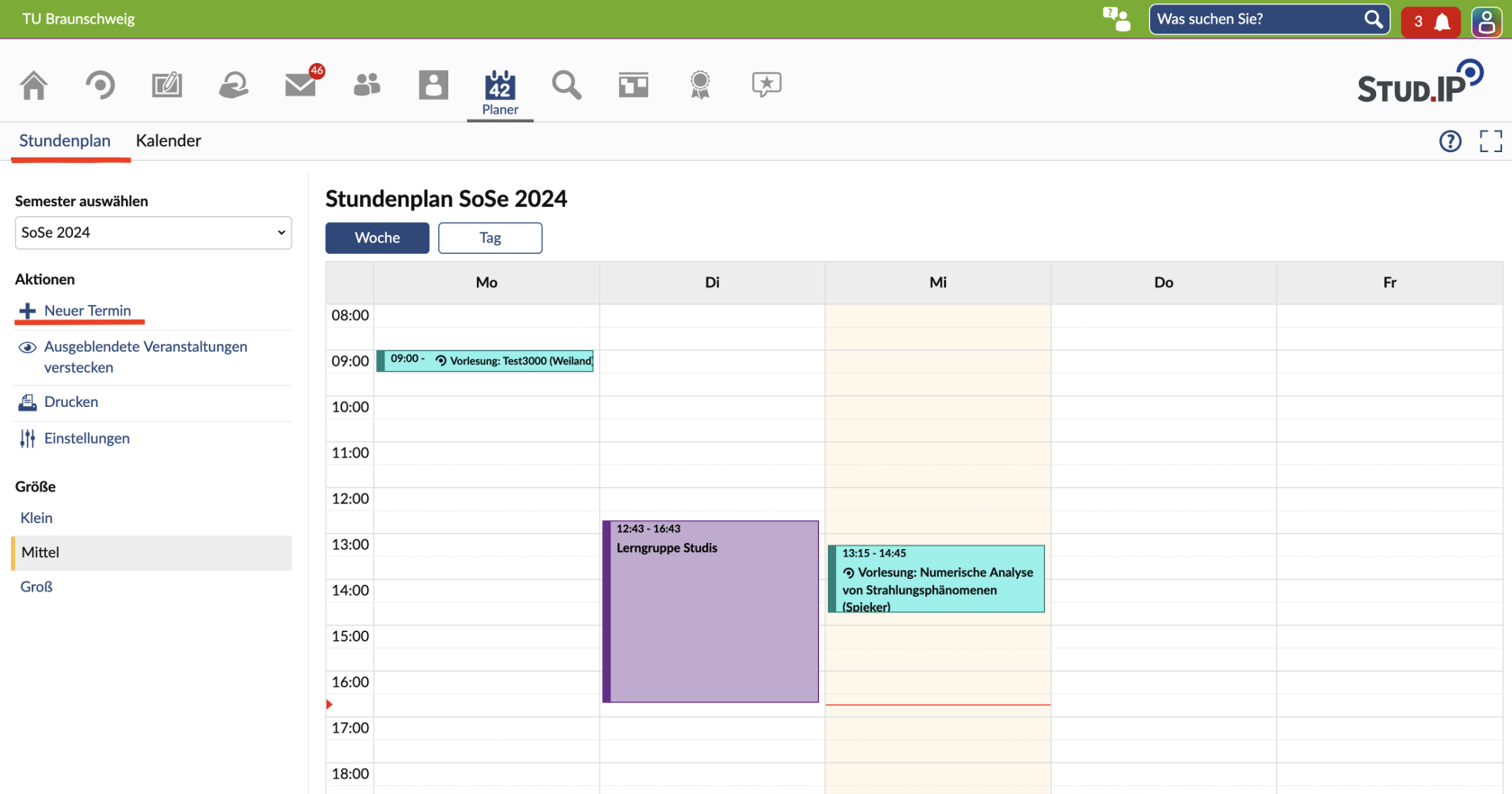Click the Drucken link
The image size is (1512, 794).
pyautogui.click(x=71, y=402)
